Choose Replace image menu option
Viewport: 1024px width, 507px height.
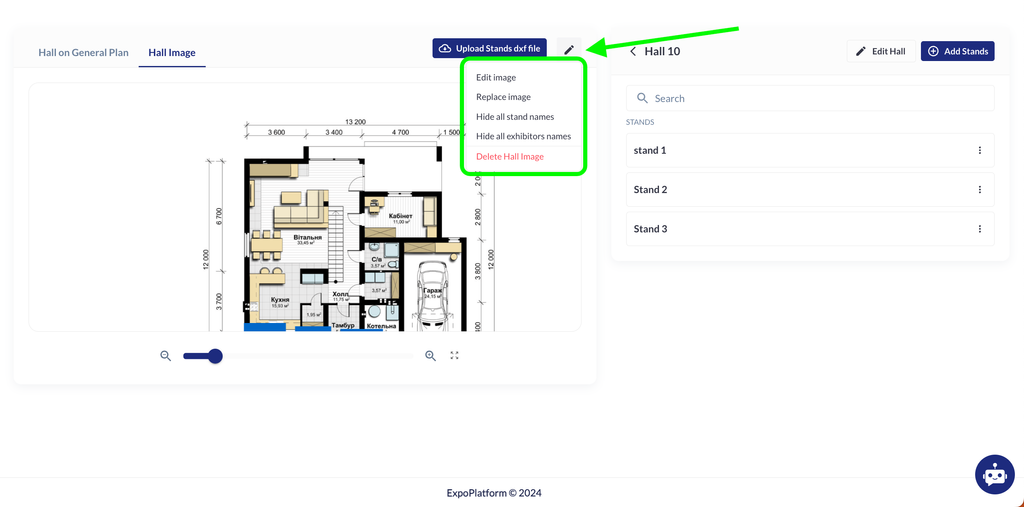pyautogui.click(x=503, y=97)
